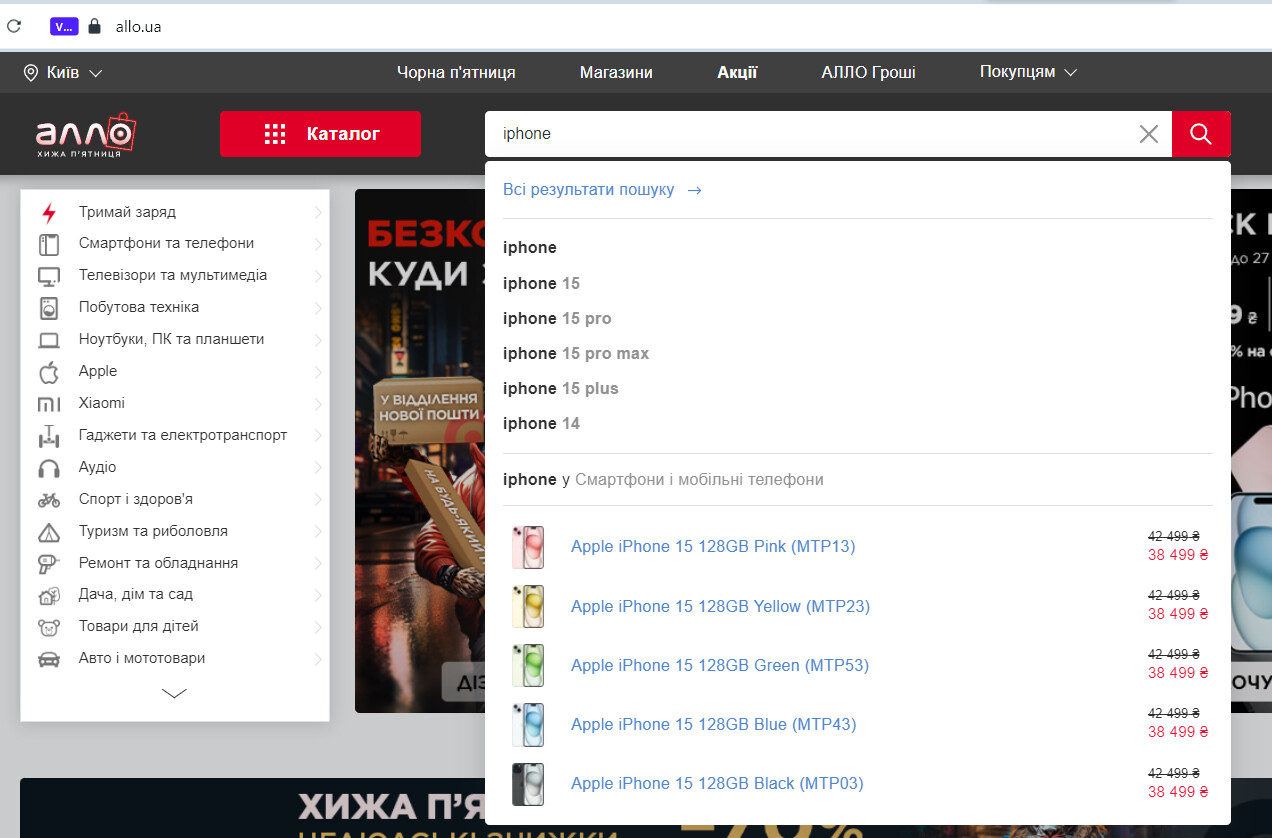The height and width of the screenshot is (838, 1272).
Task: Click the house icon for Дача, дім та сад
Action: pos(49,595)
